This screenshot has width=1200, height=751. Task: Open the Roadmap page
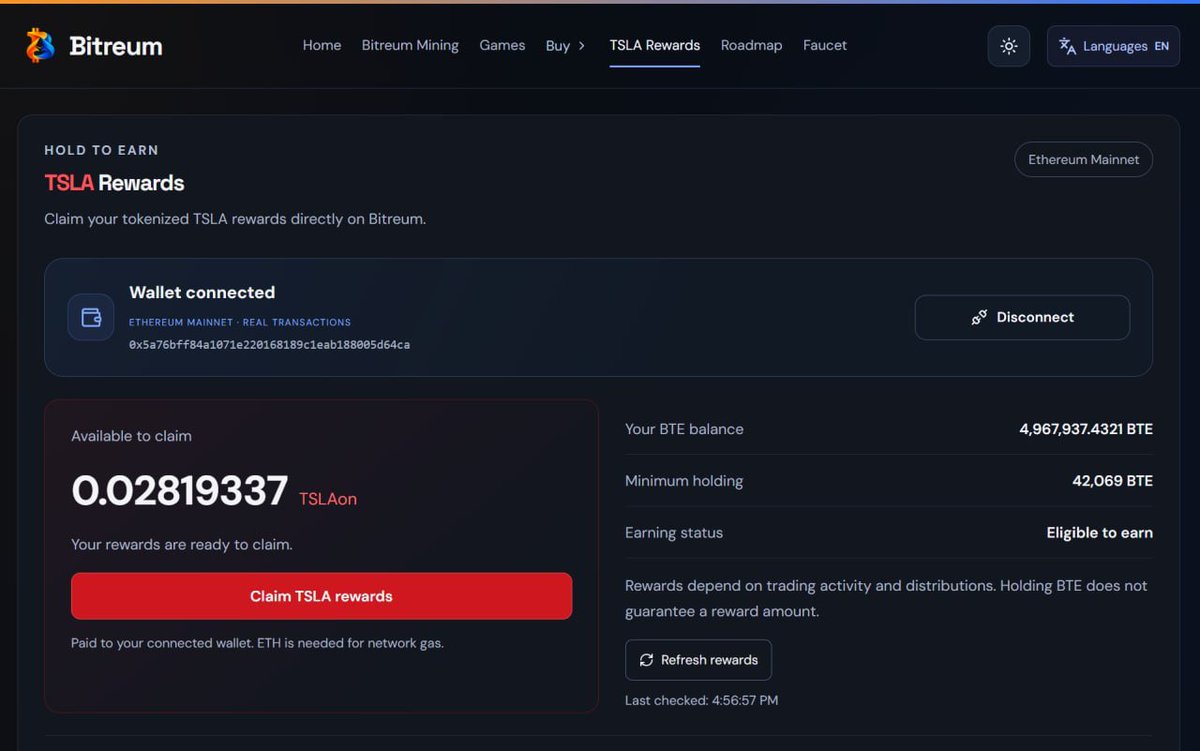pyautogui.click(x=751, y=45)
